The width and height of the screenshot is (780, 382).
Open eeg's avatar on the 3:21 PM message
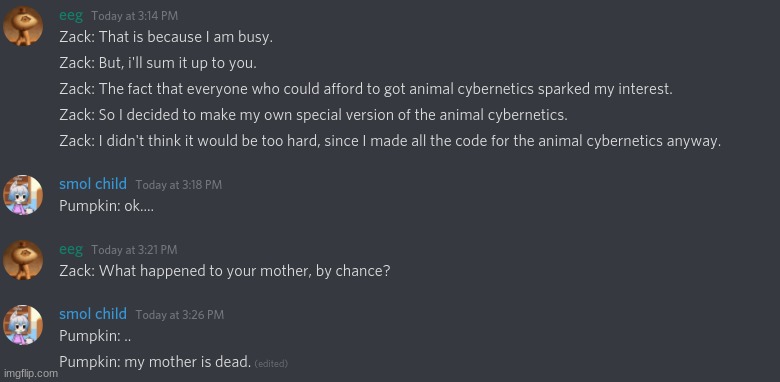pyautogui.click(x=22, y=260)
